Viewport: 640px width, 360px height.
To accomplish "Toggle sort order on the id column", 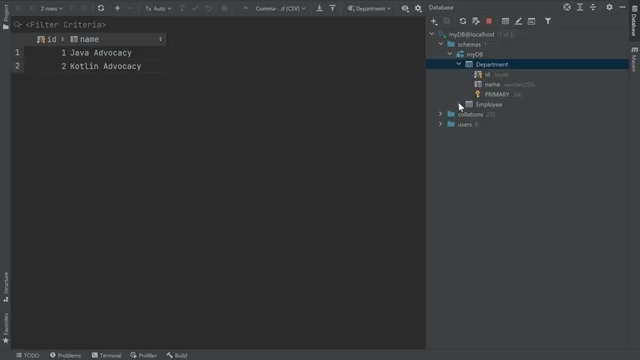I will [x=62, y=39].
